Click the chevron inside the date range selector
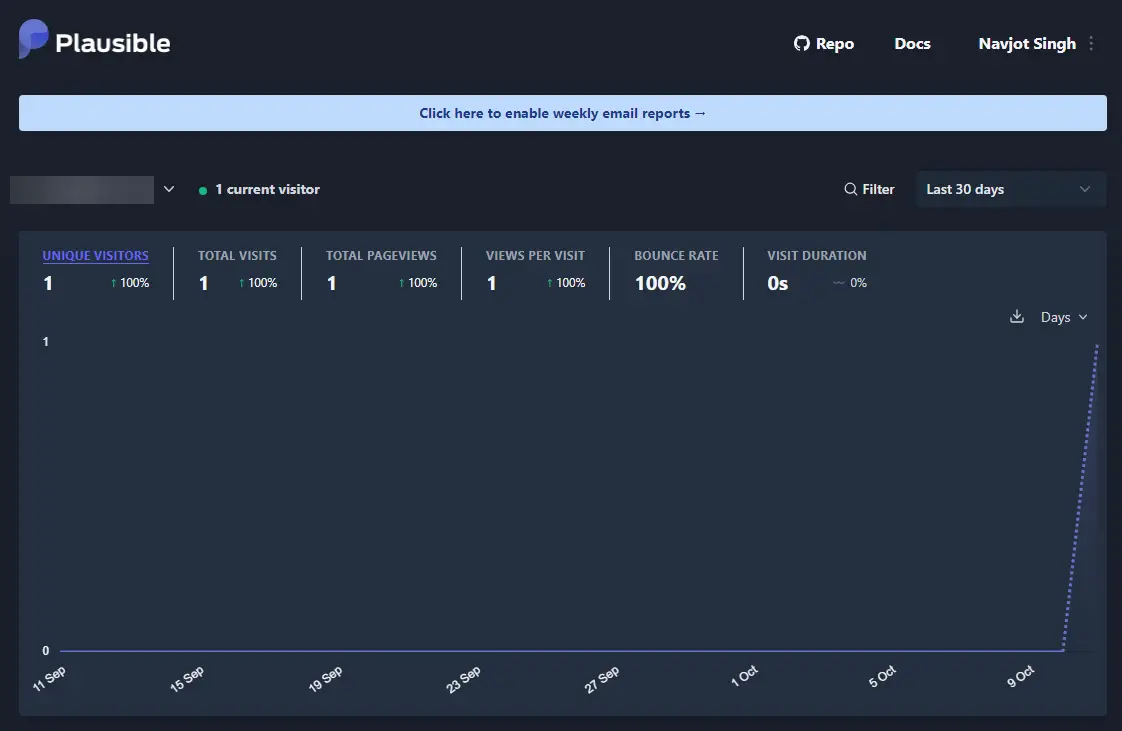Image resolution: width=1122 pixels, height=731 pixels. pyautogui.click(x=1085, y=189)
